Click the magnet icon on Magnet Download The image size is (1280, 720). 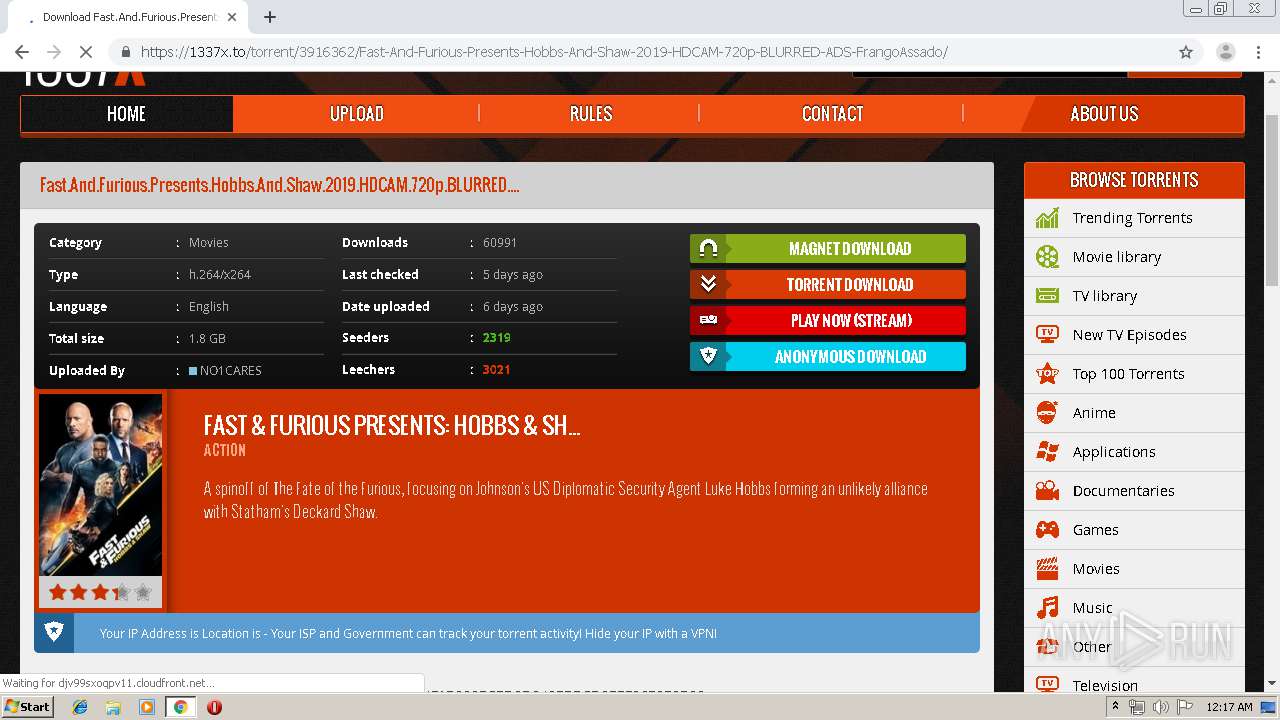(708, 248)
